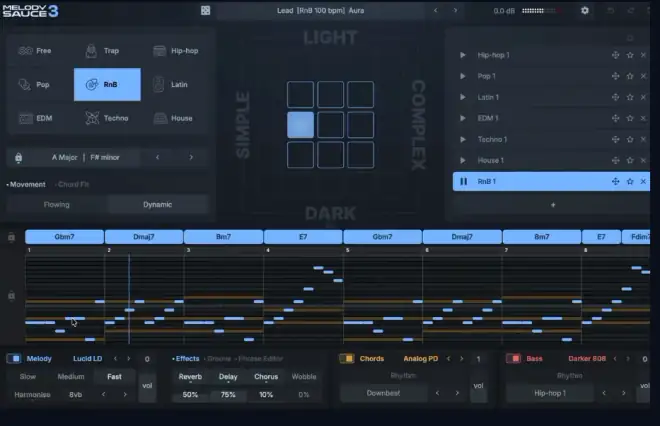The width and height of the screenshot is (660, 426).
Task: Toggle the Bass layer on/off
Action: (x=513, y=359)
